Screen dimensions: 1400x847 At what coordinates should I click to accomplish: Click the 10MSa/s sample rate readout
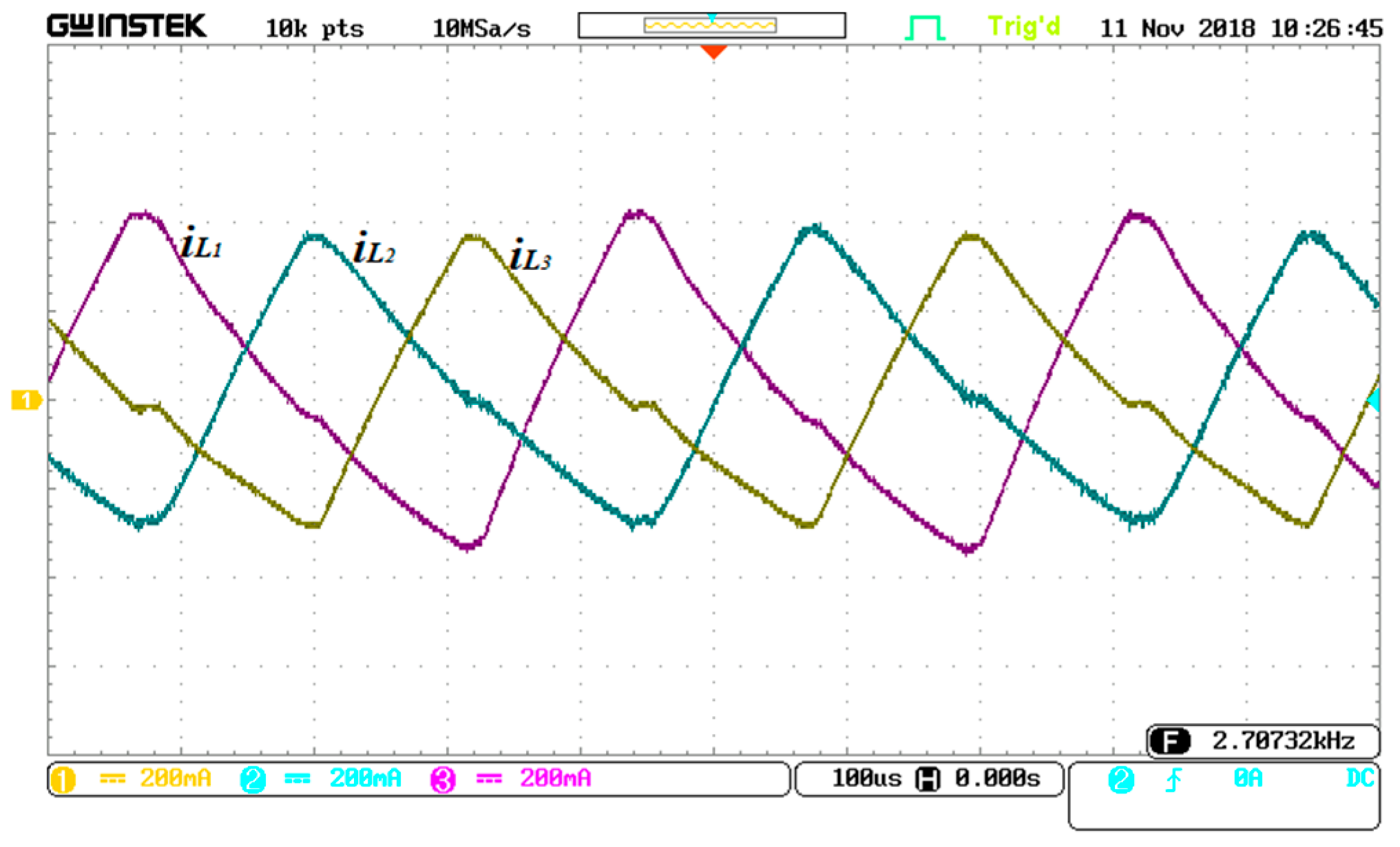(481, 29)
